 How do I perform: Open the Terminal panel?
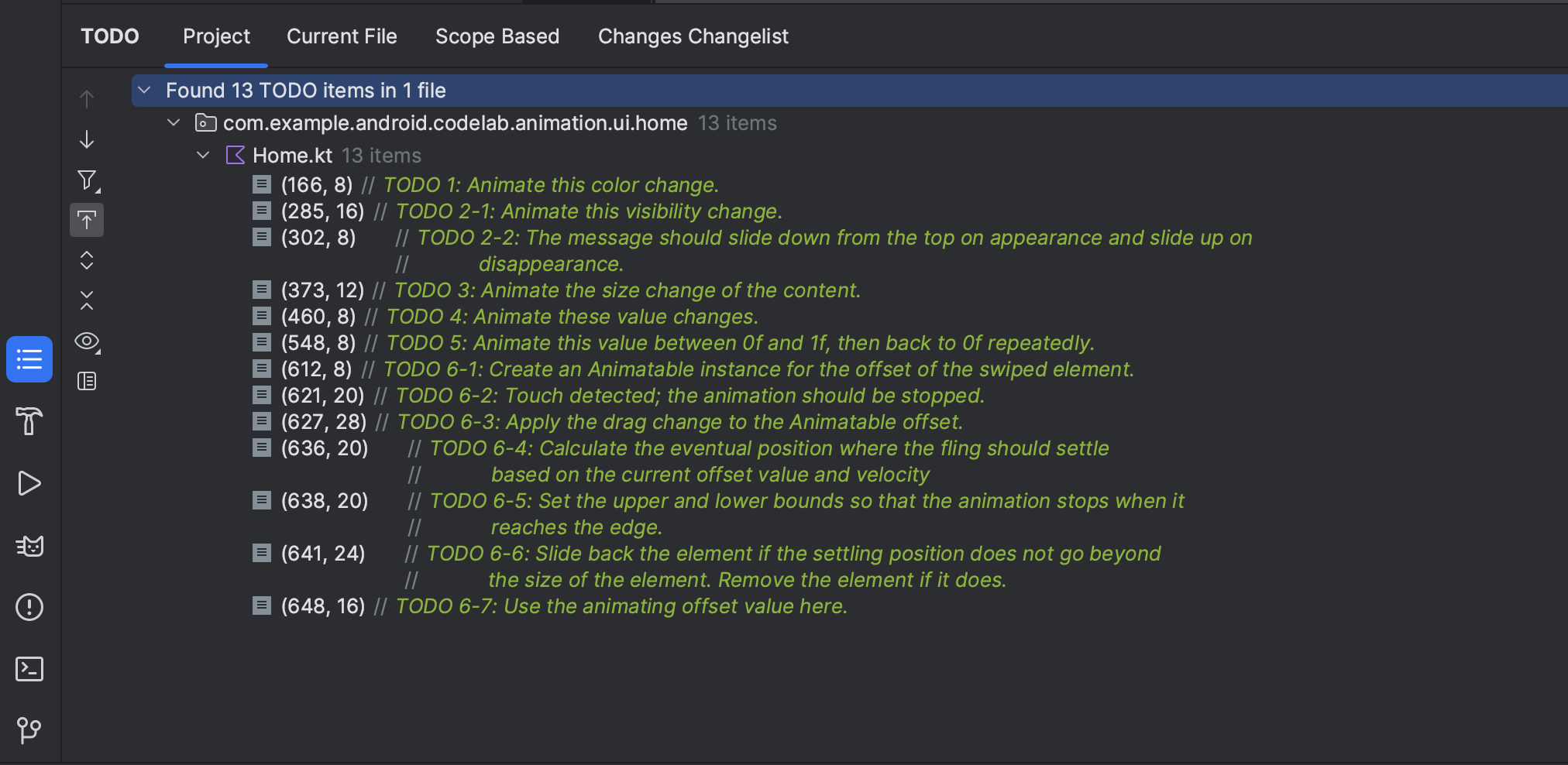click(29, 669)
